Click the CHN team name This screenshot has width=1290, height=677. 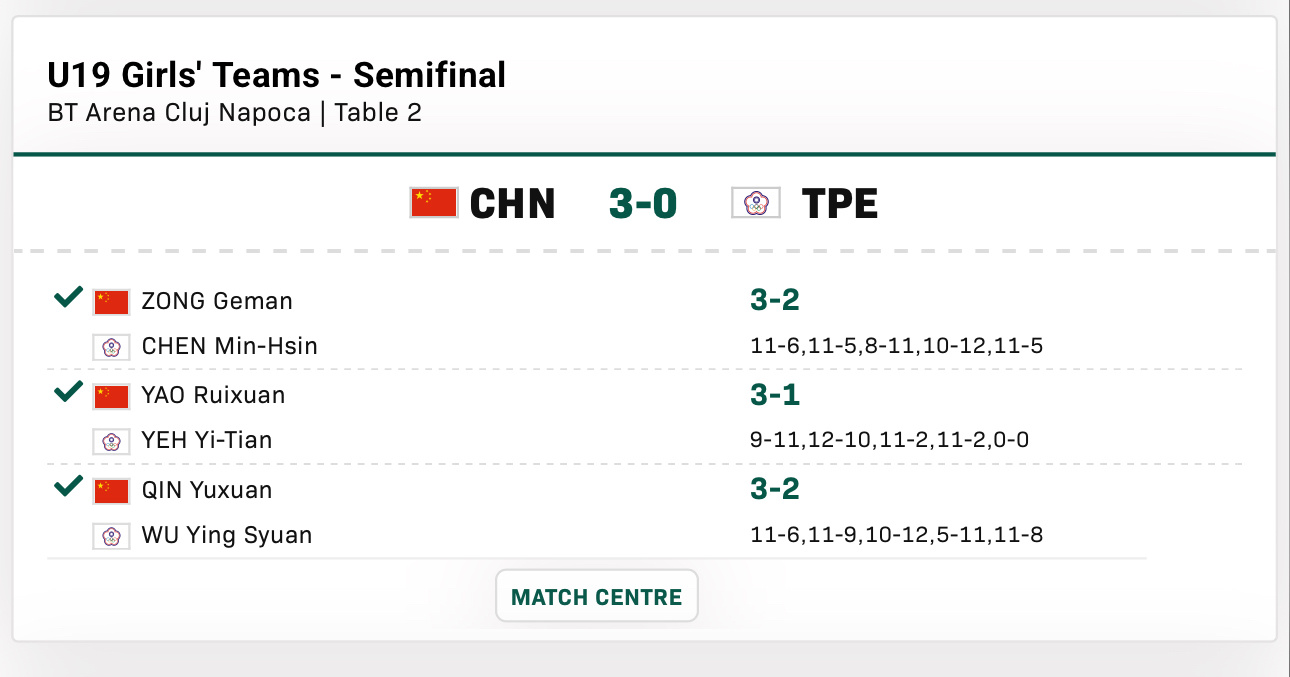coord(512,204)
